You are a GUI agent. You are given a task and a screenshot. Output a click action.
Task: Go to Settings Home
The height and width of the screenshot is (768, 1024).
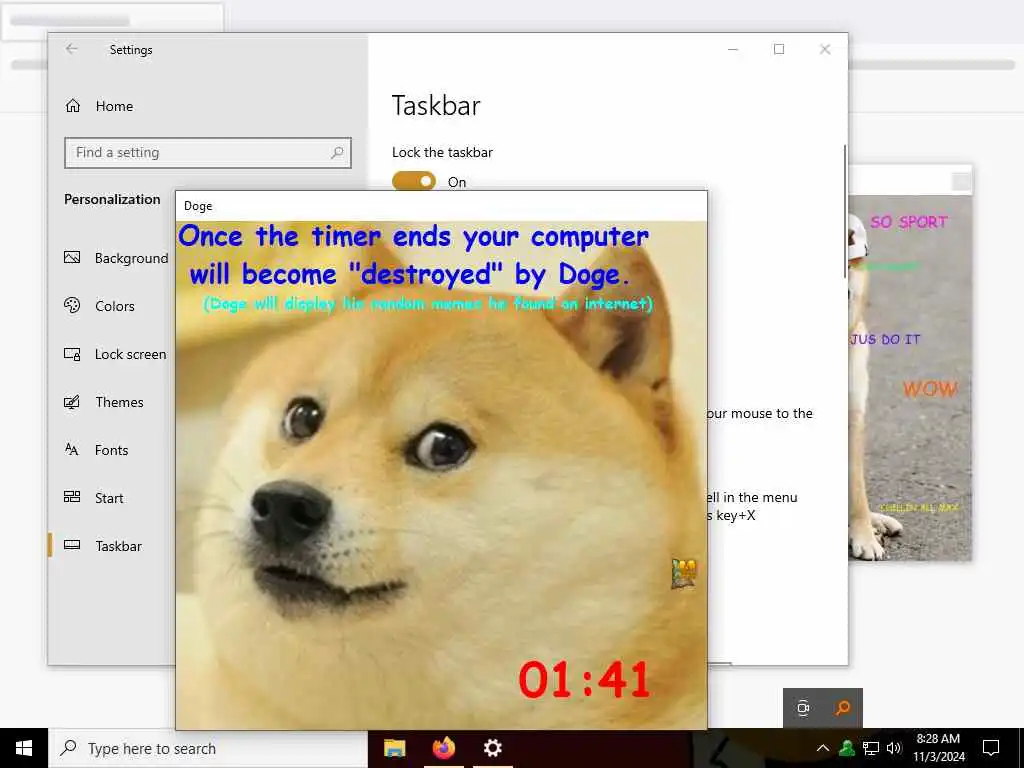pyautogui.click(x=99, y=106)
